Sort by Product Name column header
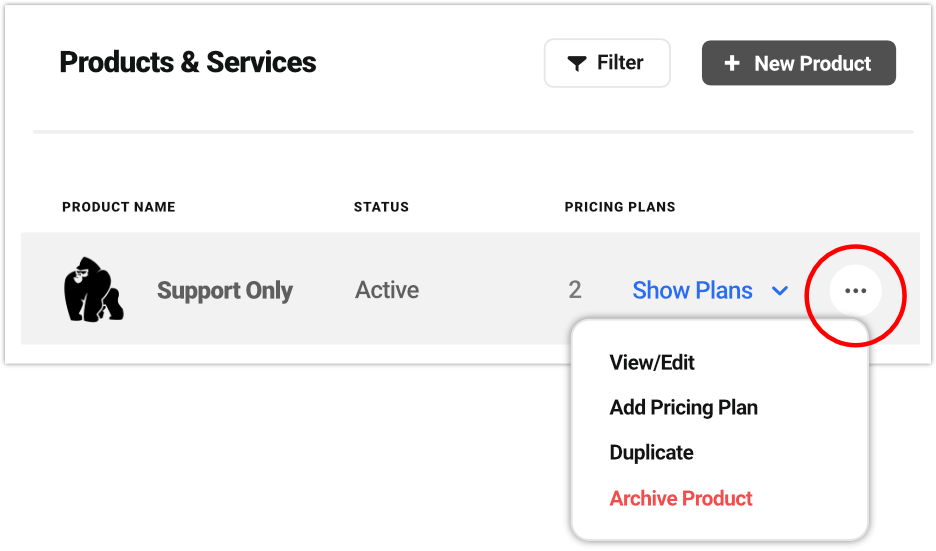 pos(118,207)
